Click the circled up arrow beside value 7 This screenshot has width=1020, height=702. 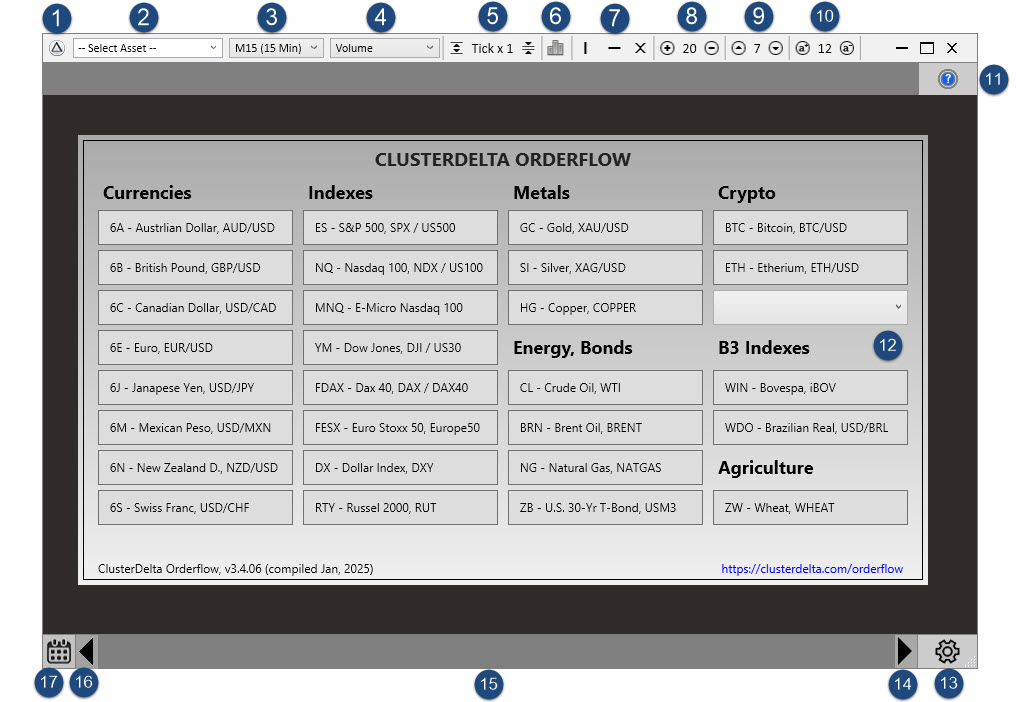coord(738,48)
